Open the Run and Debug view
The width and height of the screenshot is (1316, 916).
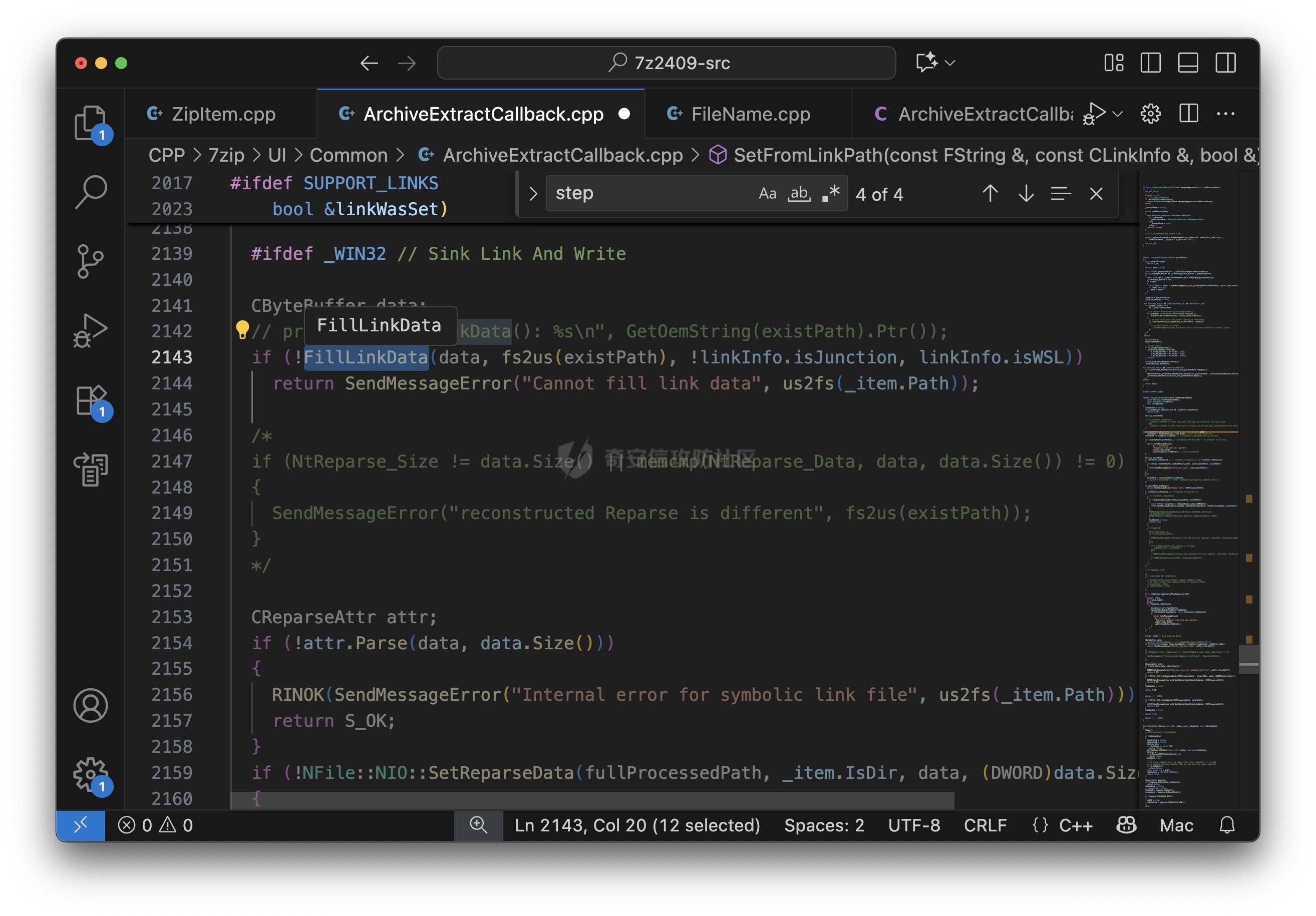click(x=90, y=330)
